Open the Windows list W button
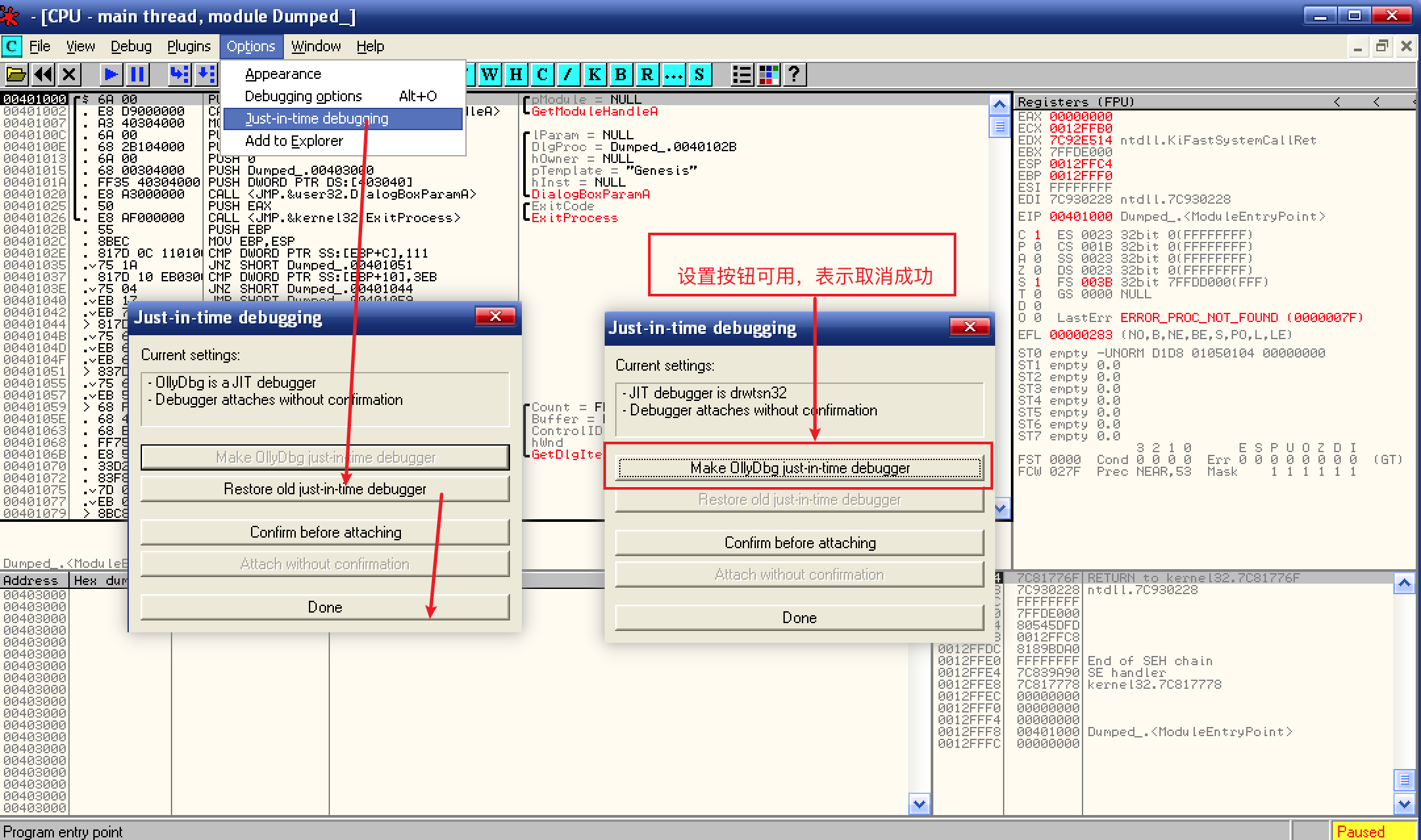1421x840 pixels. coord(490,74)
